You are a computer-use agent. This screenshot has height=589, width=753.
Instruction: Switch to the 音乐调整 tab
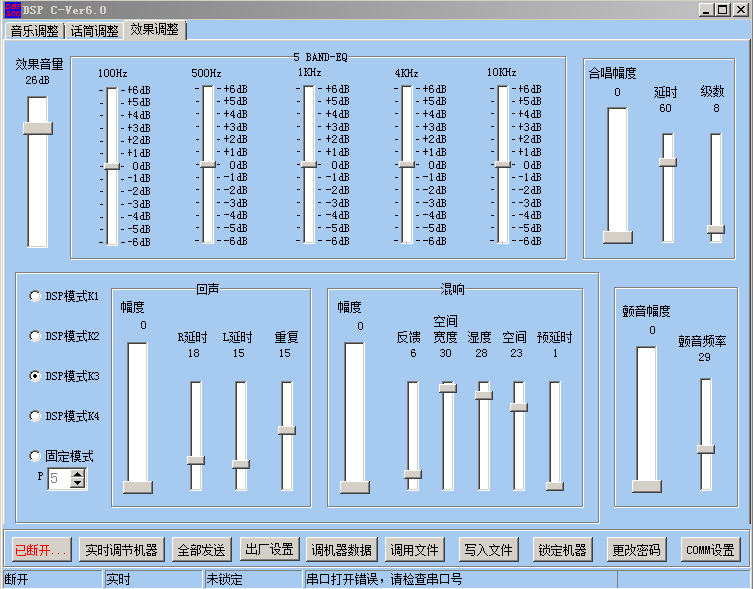pyautogui.click(x=34, y=31)
